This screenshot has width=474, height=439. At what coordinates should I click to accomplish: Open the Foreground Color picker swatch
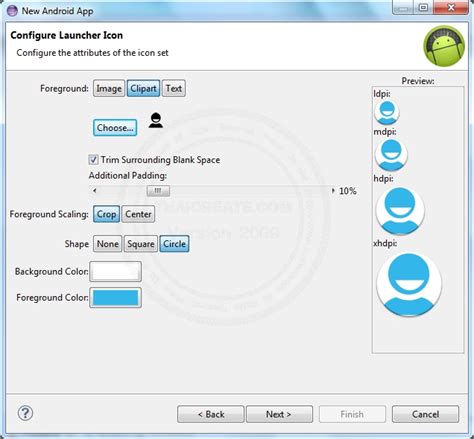click(x=115, y=297)
